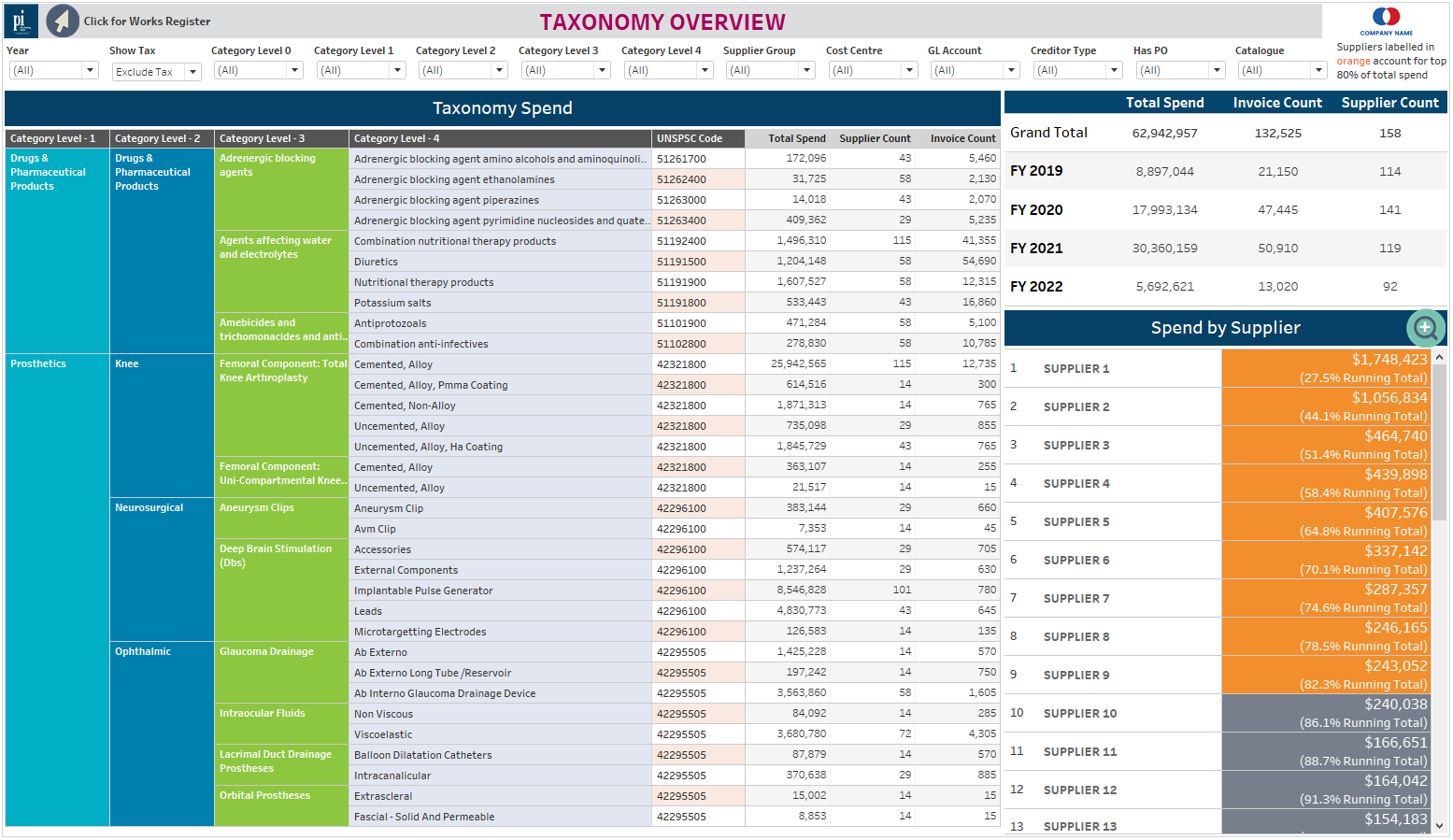Click the Company Name logo

pyautogui.click(x=1386, y=21)
